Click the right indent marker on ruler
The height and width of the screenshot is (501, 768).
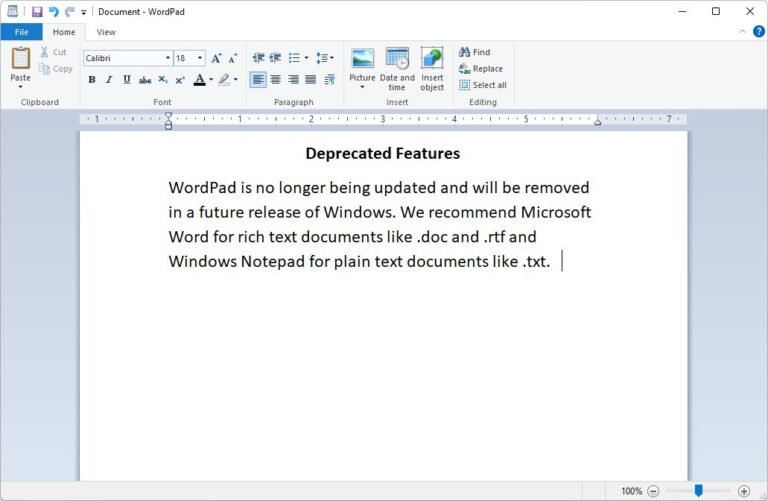tap(598, 121)
